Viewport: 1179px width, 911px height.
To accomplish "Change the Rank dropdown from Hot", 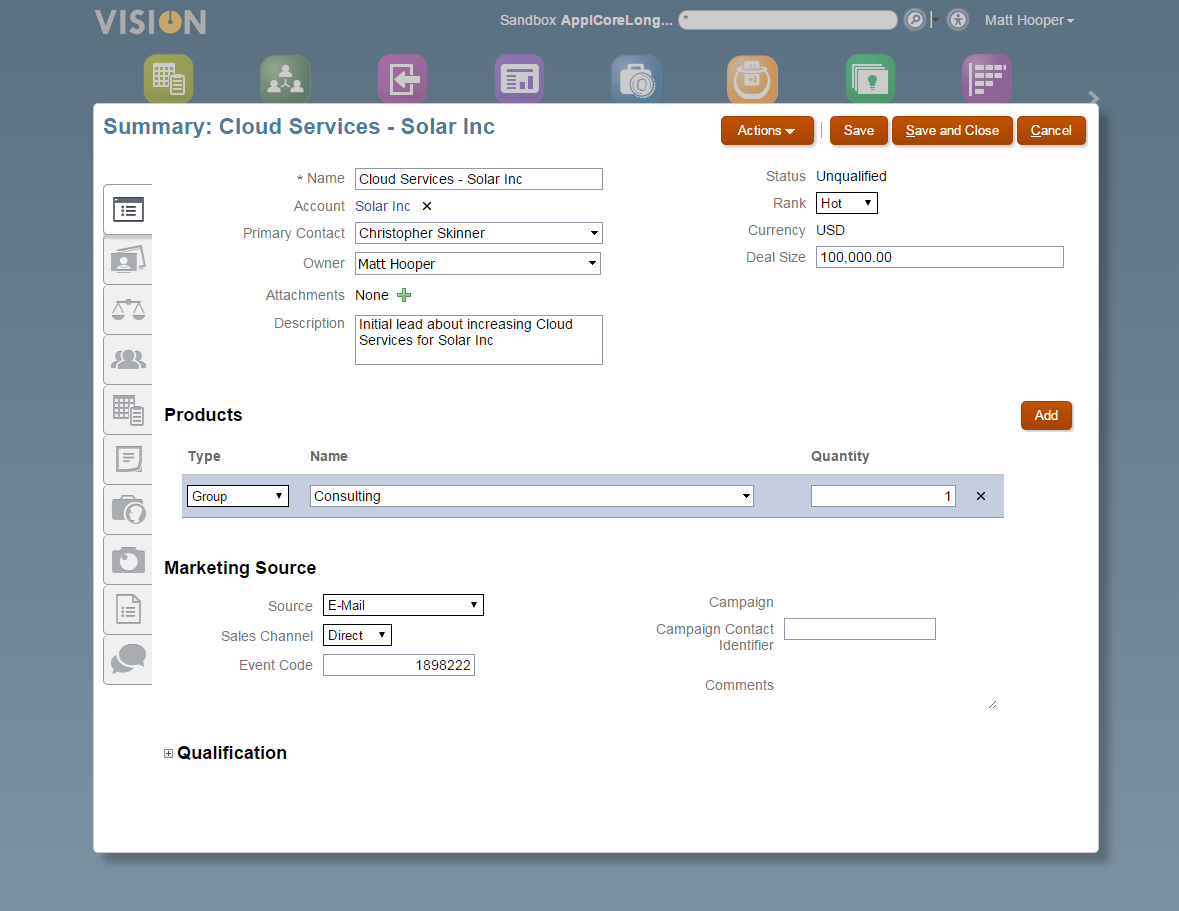I will 847,203.
